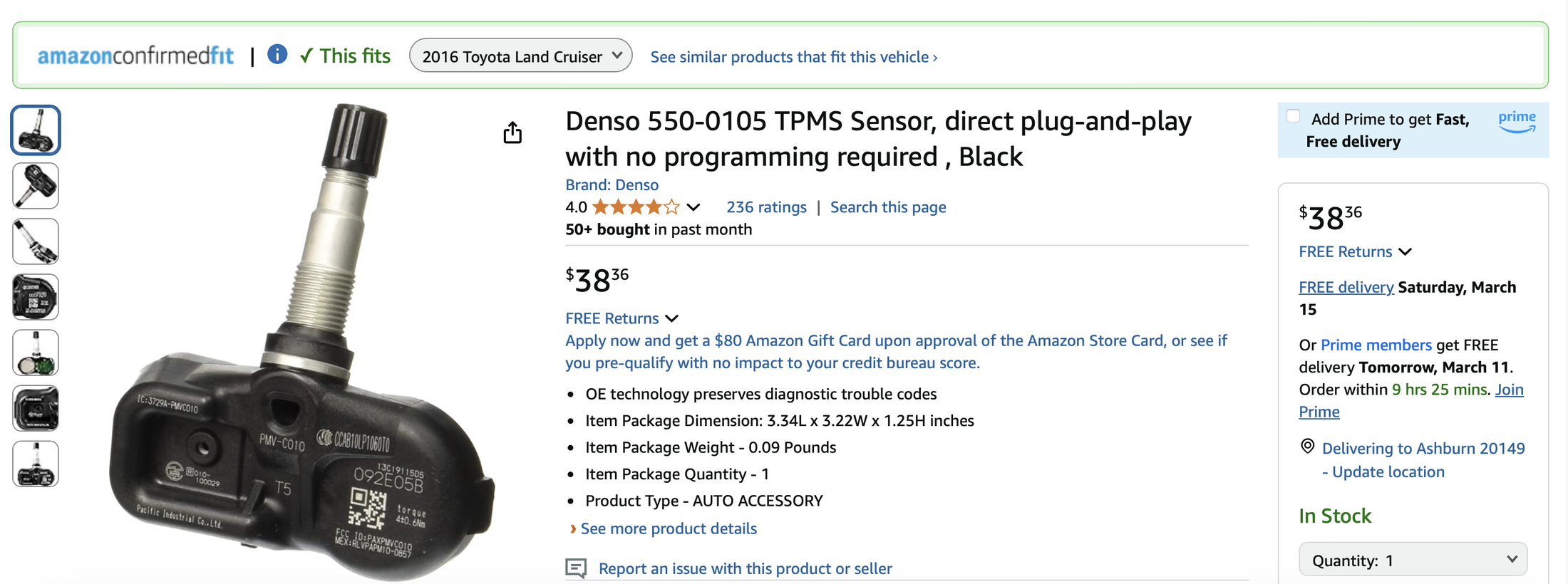The image size is (1568, 584).
Task: Open the Quantity dropdown
Action: click(x=1413, y=560)
